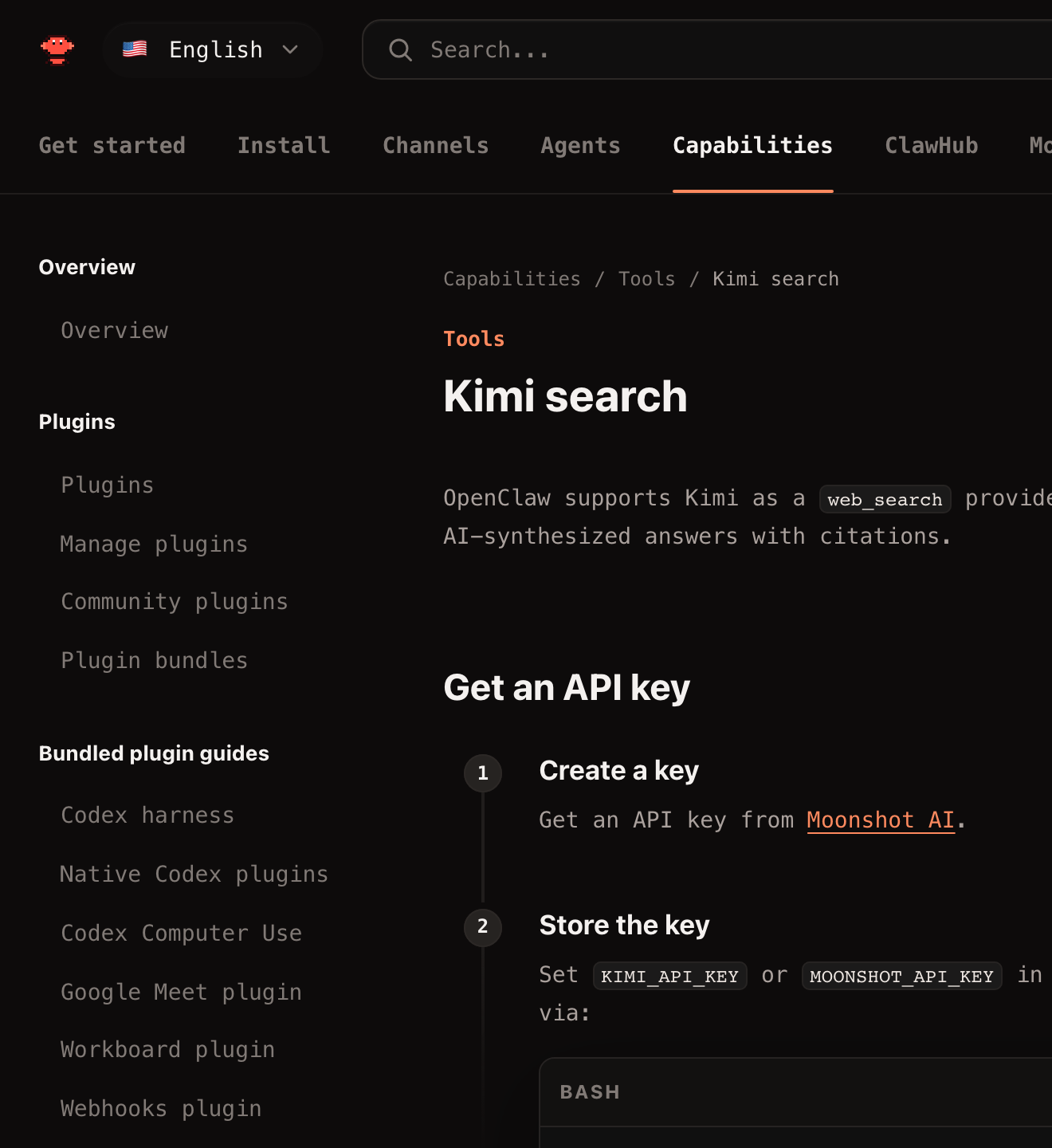
Task: Click the web_search inline code
Action: (x=885, y=499)
